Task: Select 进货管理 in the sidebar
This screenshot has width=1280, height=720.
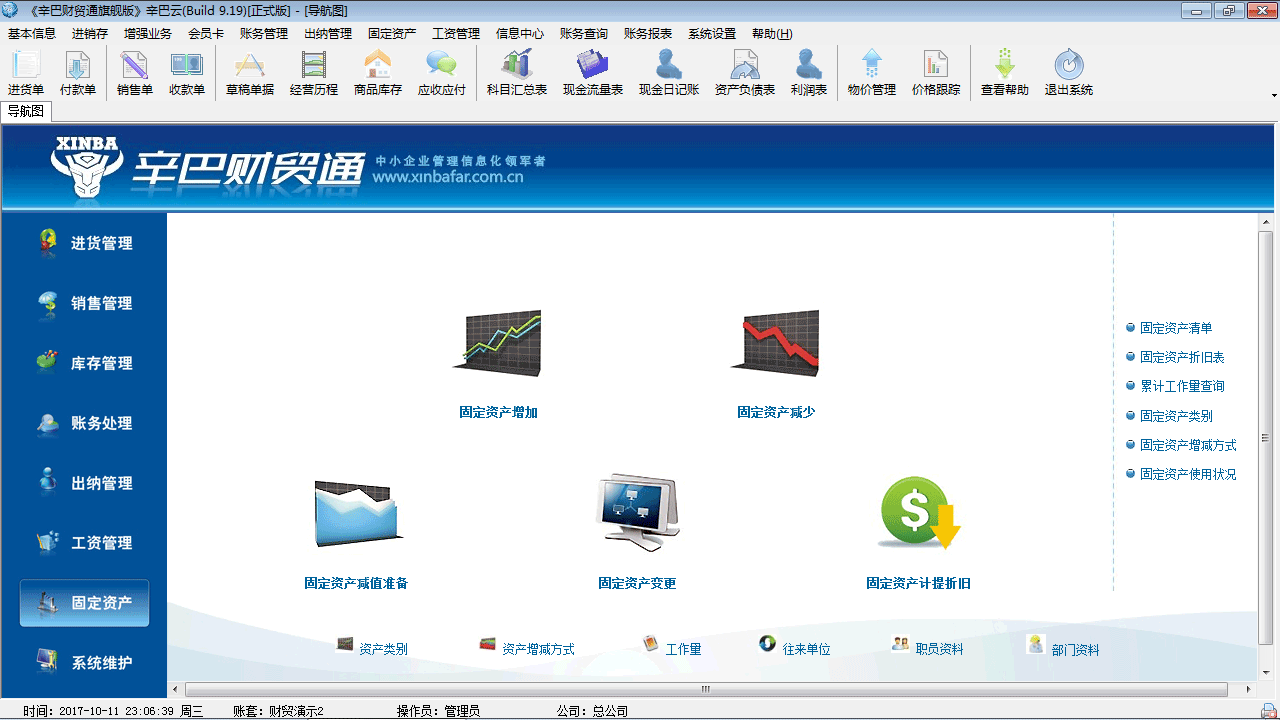Action: pyautogui.click(x=84, y=243)
